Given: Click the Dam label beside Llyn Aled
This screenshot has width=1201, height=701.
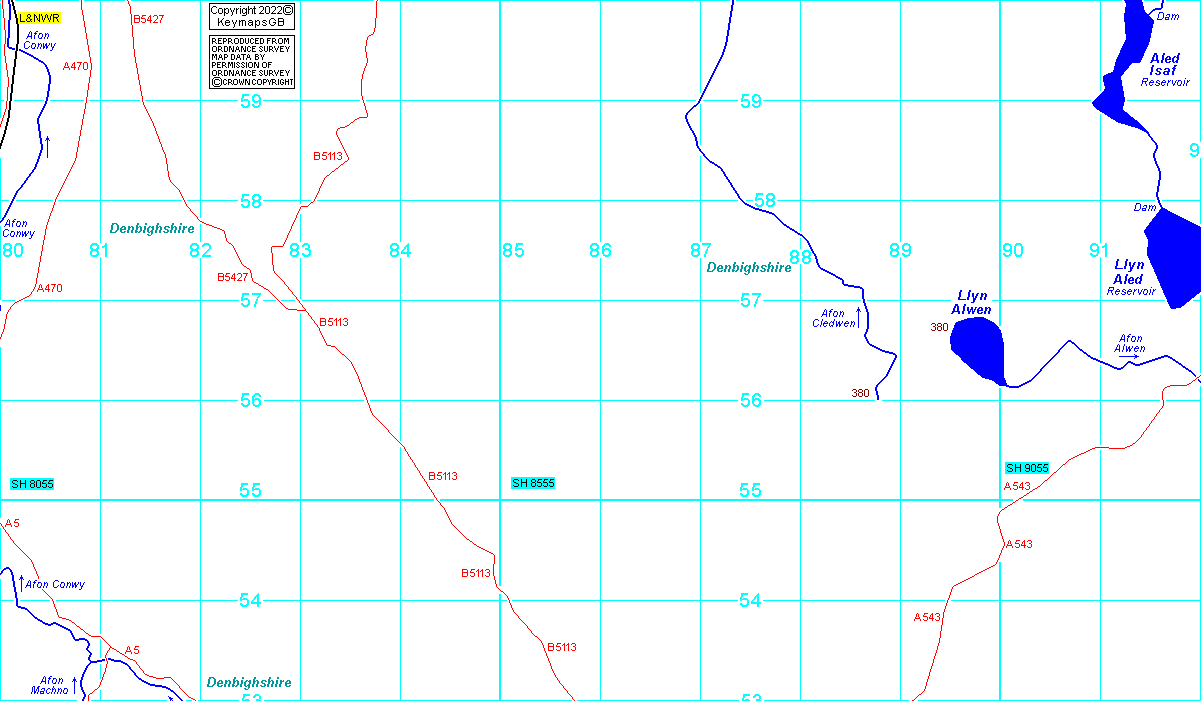Looking at the screenshot, I should (1145, 207).
